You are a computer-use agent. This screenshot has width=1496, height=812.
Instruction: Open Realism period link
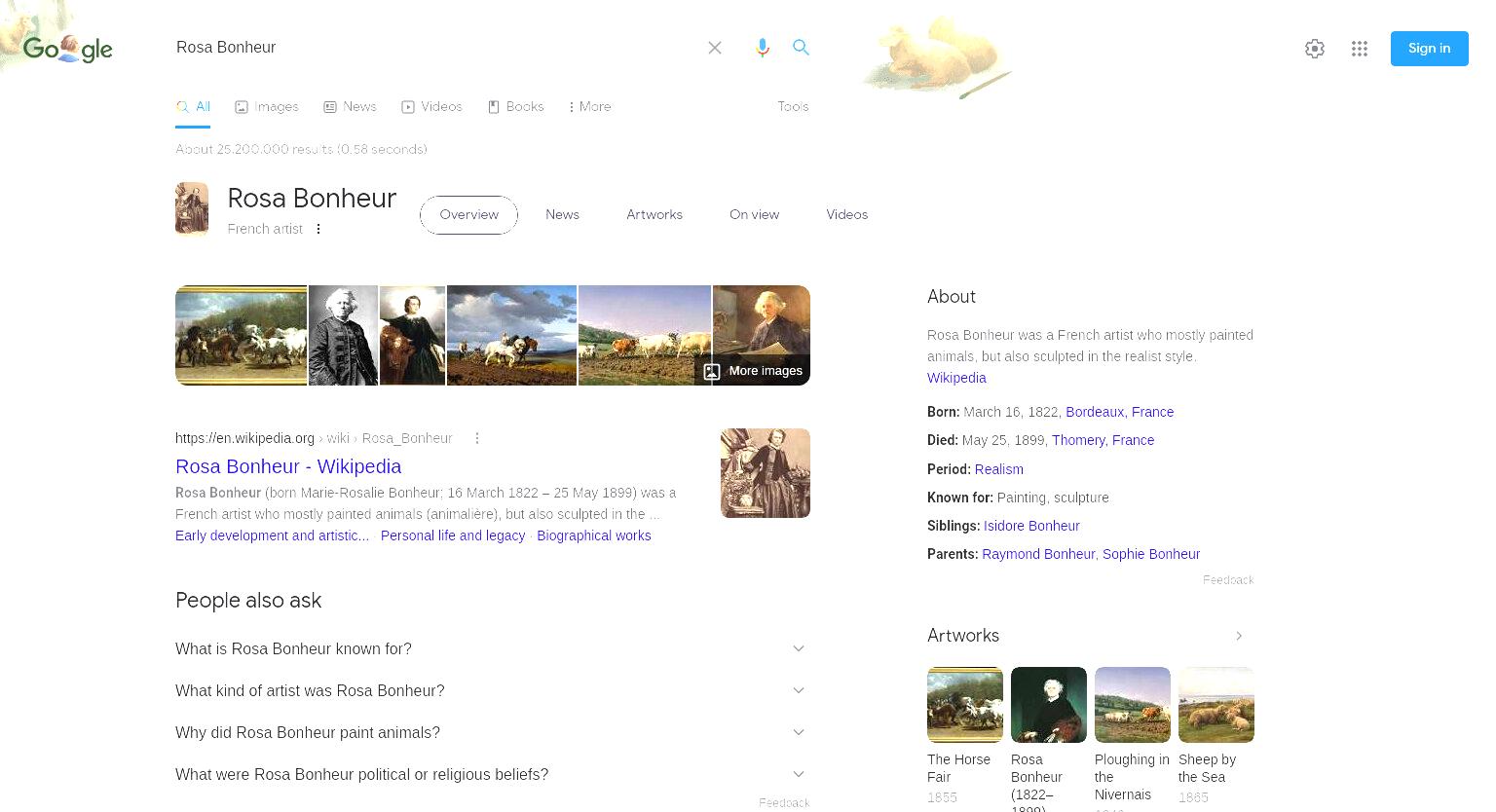click(x=998, y=469)
